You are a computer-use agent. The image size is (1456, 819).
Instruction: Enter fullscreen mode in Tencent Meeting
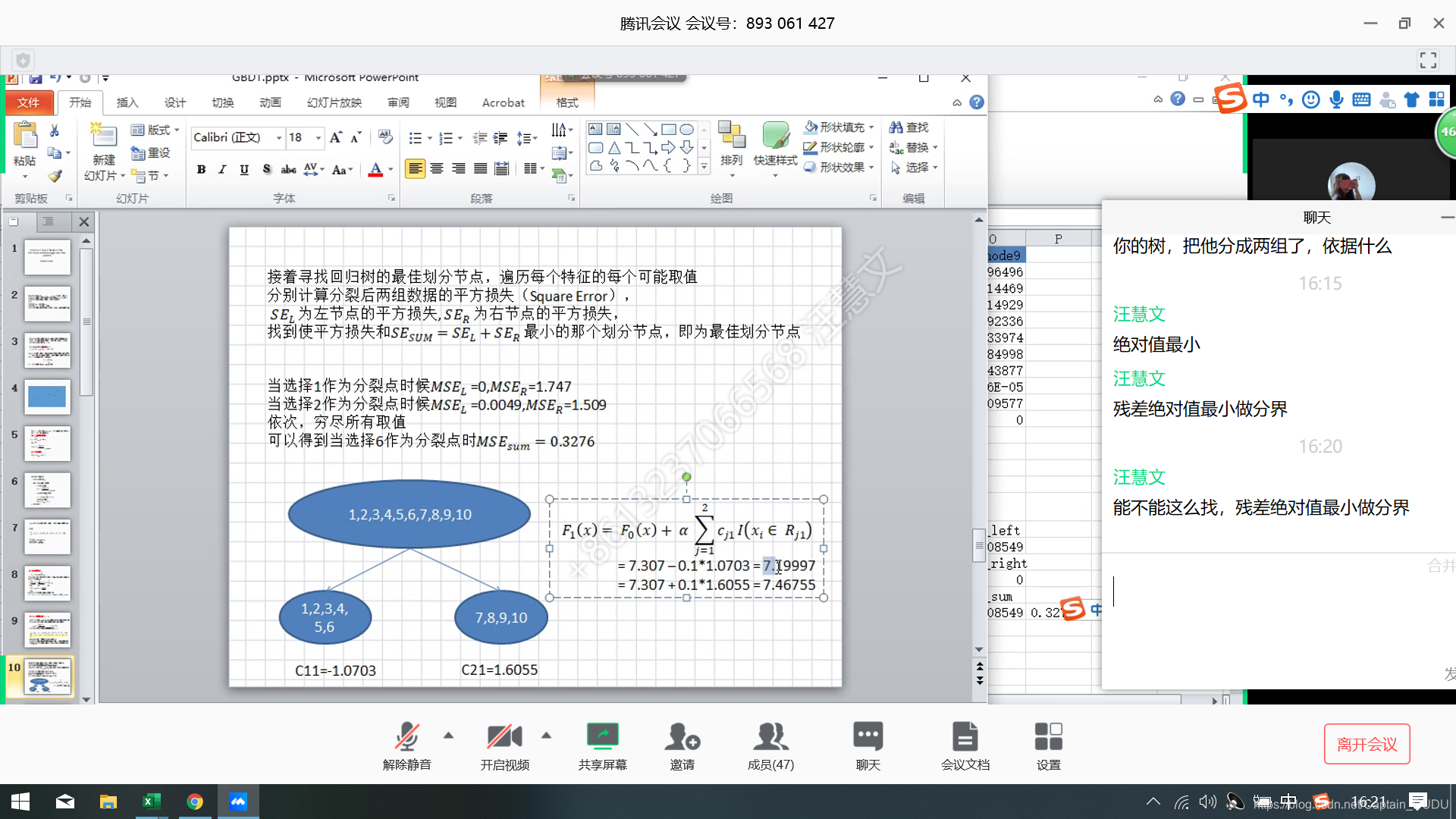(1428, 60)
